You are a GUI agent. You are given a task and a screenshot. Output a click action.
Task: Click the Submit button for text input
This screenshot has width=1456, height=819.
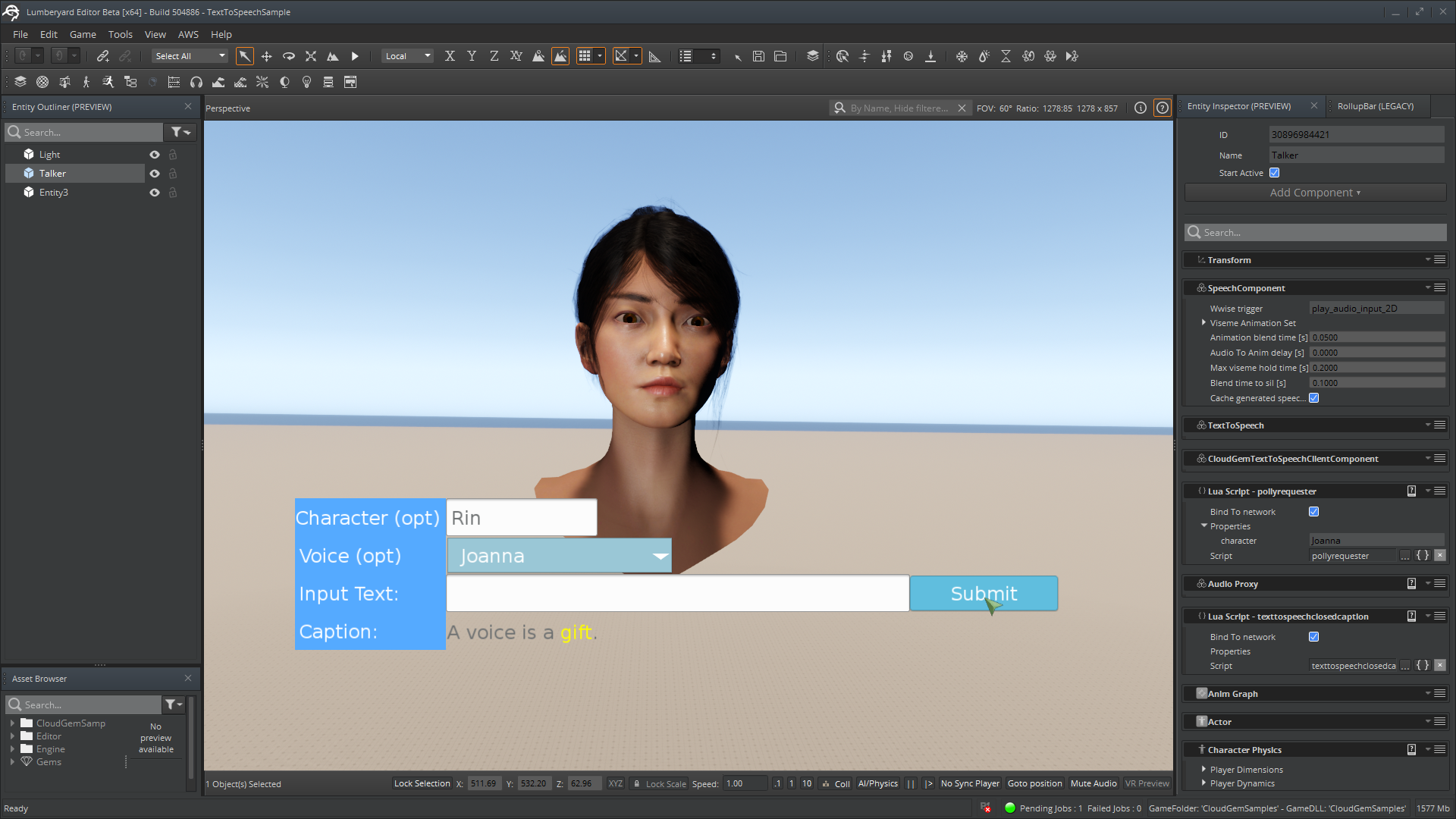tap(983, 593)
